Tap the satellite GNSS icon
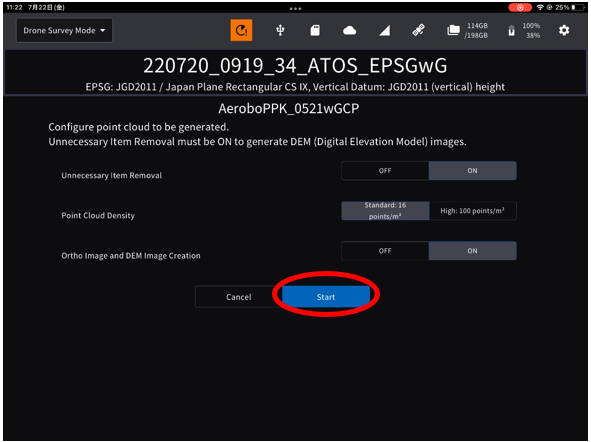Screen dimensions: 591x442 pyautogui.click(x=418, y=30)
